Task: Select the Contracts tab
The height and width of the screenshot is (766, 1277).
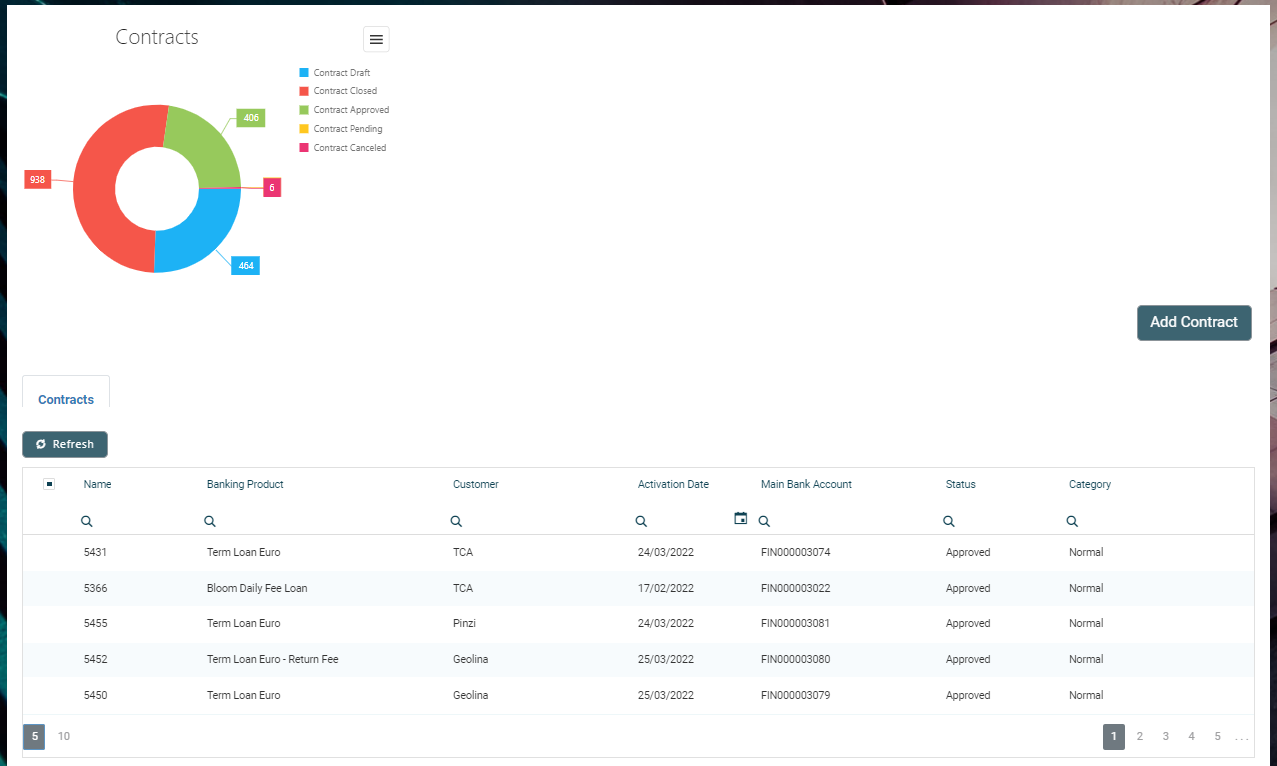Action: click(66, 399)
